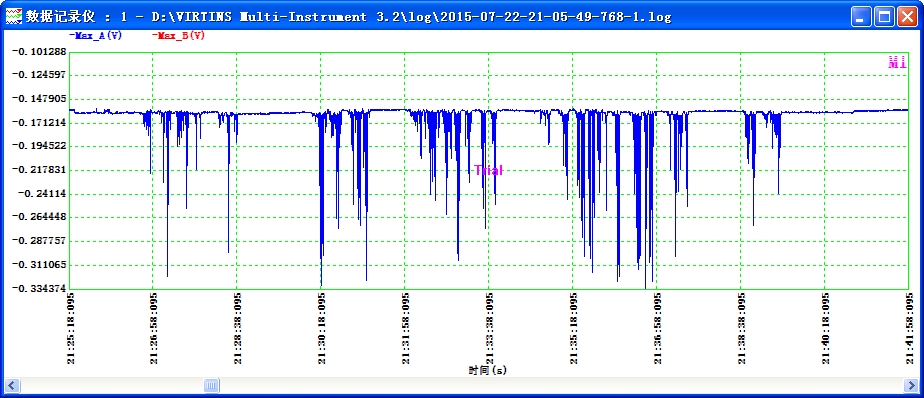Click the 时间(s) x-axis title
Viewport: 924px width, 398px height.
coord(487,370)
